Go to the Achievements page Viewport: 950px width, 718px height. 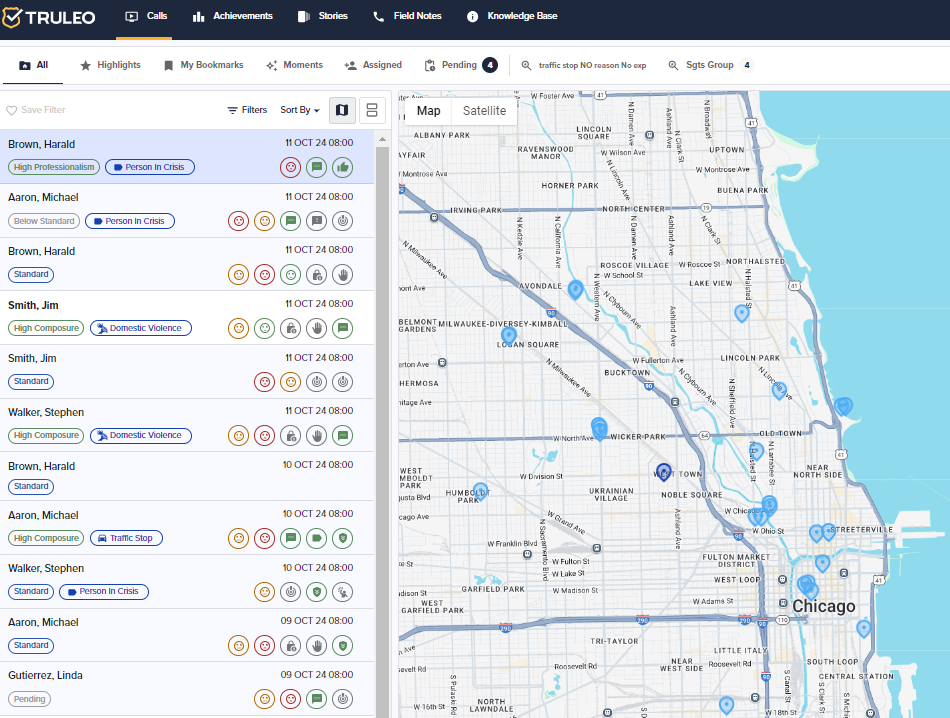pyautogui.click(x=233, y=16)
